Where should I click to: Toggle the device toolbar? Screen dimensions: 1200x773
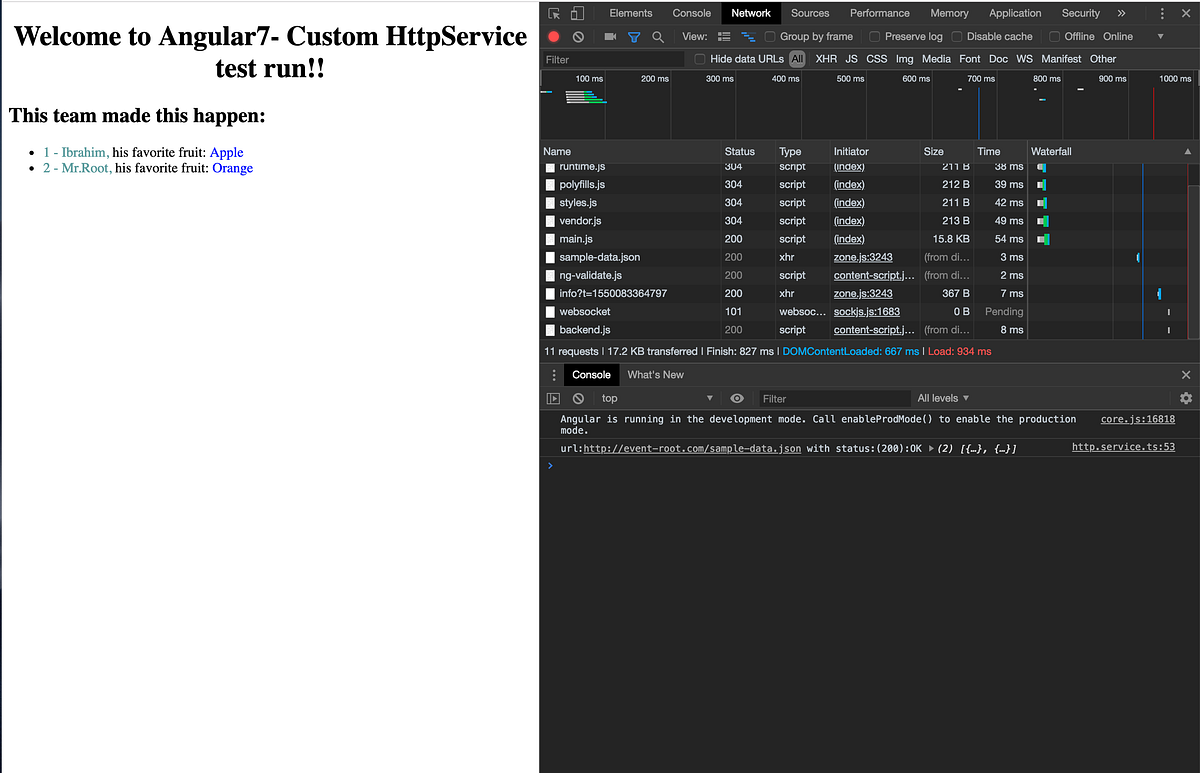pyautogui.click(x=575, y=13)
